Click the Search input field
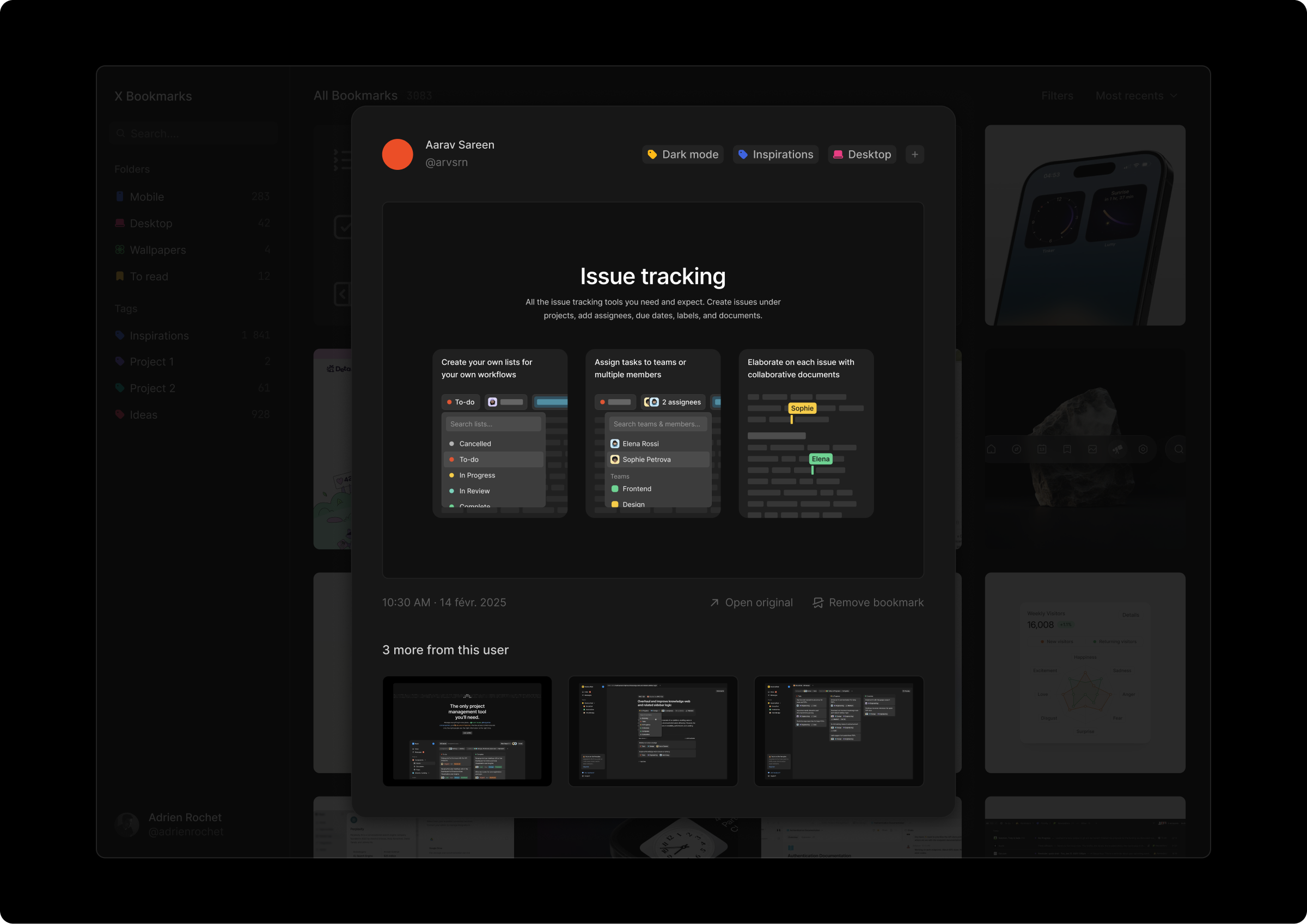 click(x=193, y=133)
